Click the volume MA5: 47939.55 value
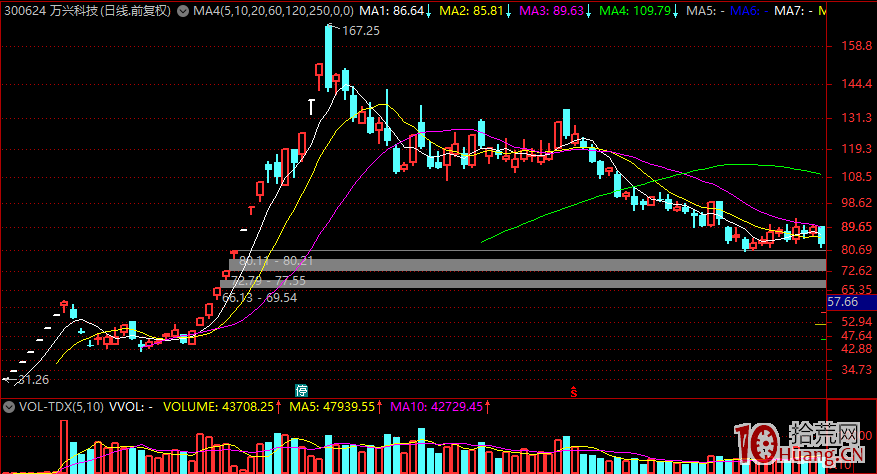Image resolution: width=877 pixels, height=474 pixels. click(x=332, y=407)
